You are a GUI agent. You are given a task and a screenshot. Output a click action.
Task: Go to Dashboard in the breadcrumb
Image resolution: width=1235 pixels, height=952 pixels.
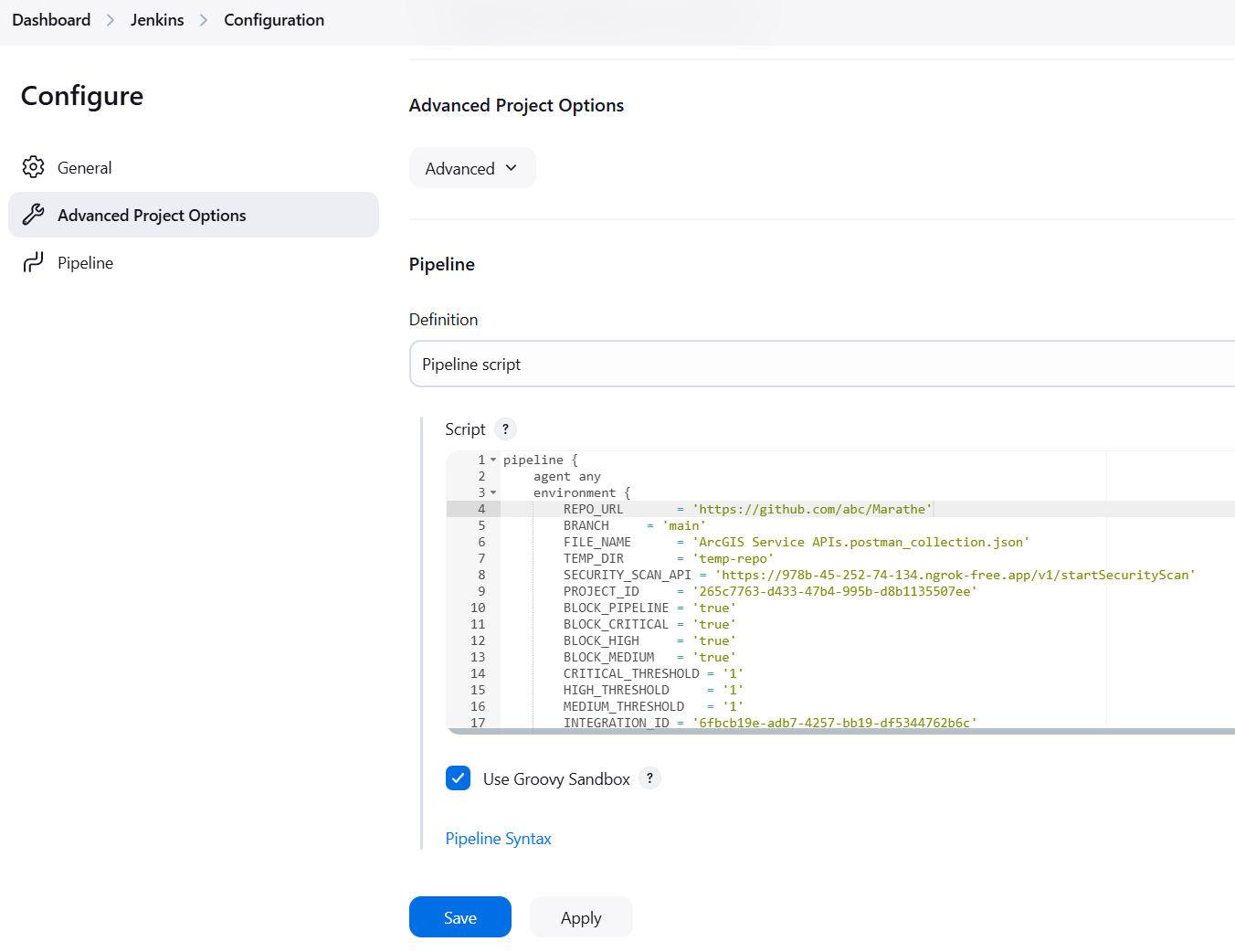point(51,20)
